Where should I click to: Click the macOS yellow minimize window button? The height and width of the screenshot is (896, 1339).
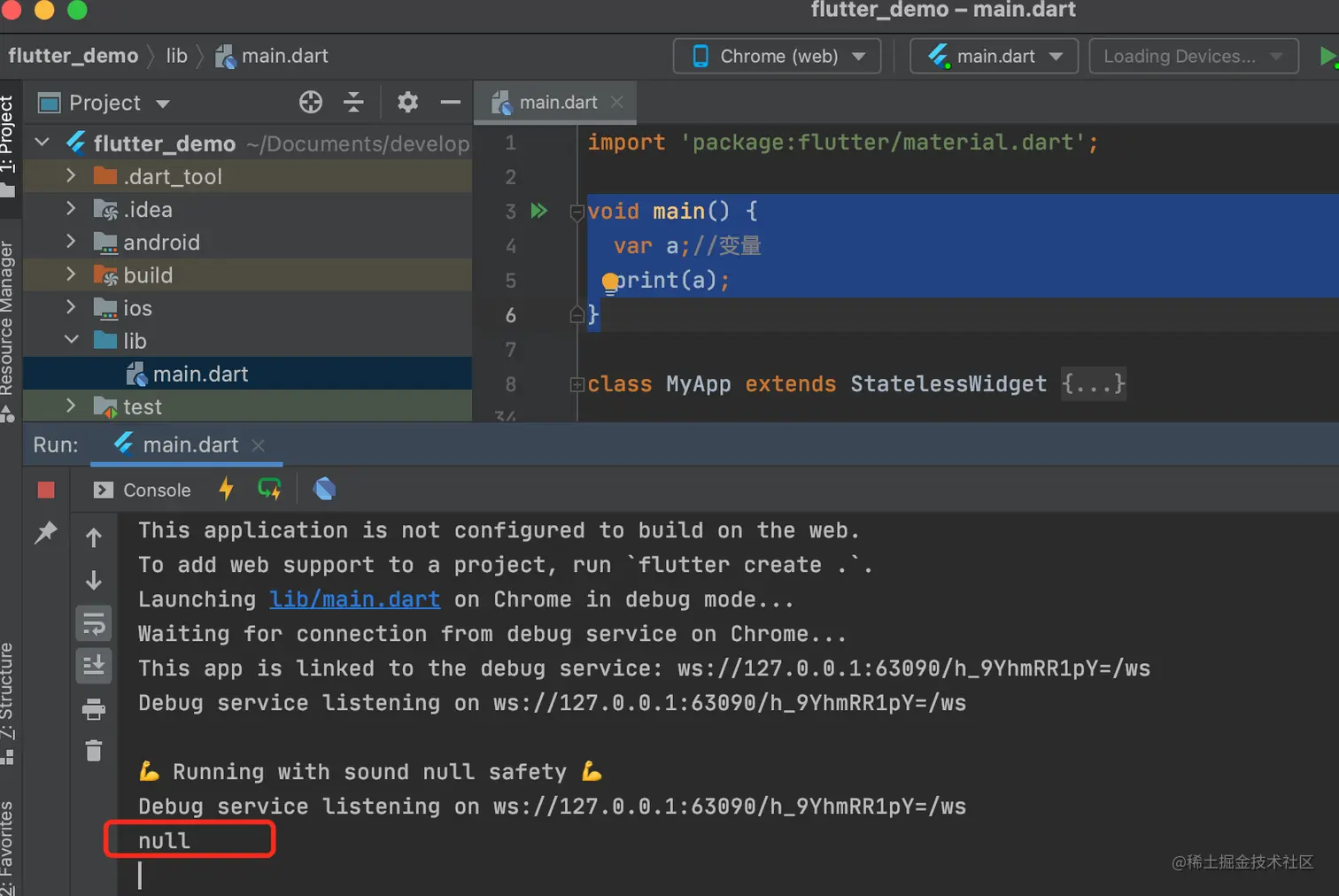(44, 10)
